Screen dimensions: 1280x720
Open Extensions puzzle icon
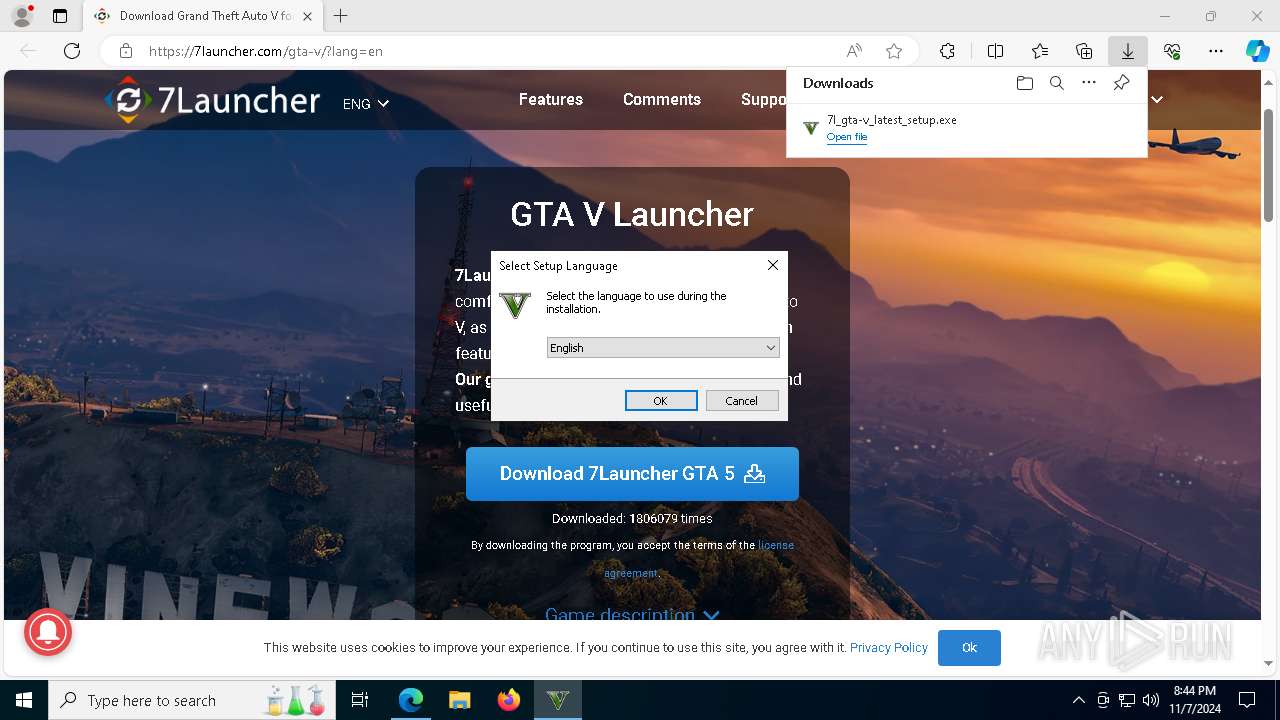(947, 51)
